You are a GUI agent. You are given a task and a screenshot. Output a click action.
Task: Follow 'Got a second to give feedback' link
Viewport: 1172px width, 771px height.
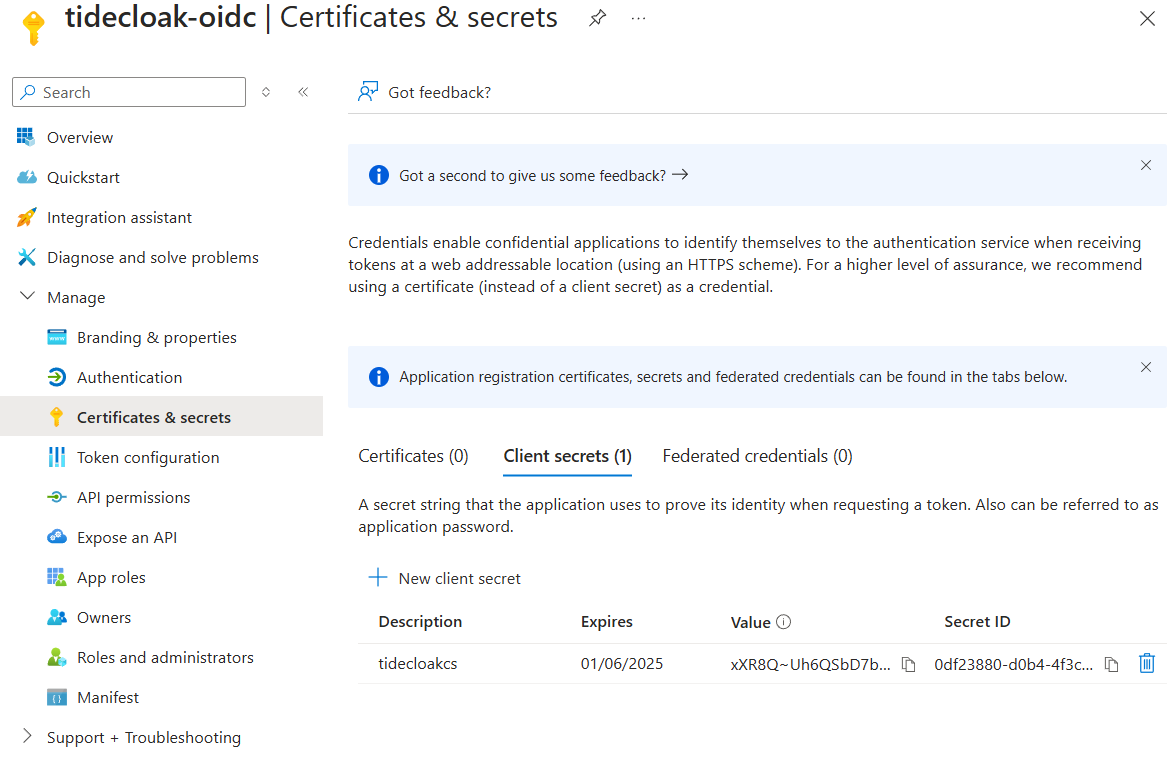click(x=543, y=176)
